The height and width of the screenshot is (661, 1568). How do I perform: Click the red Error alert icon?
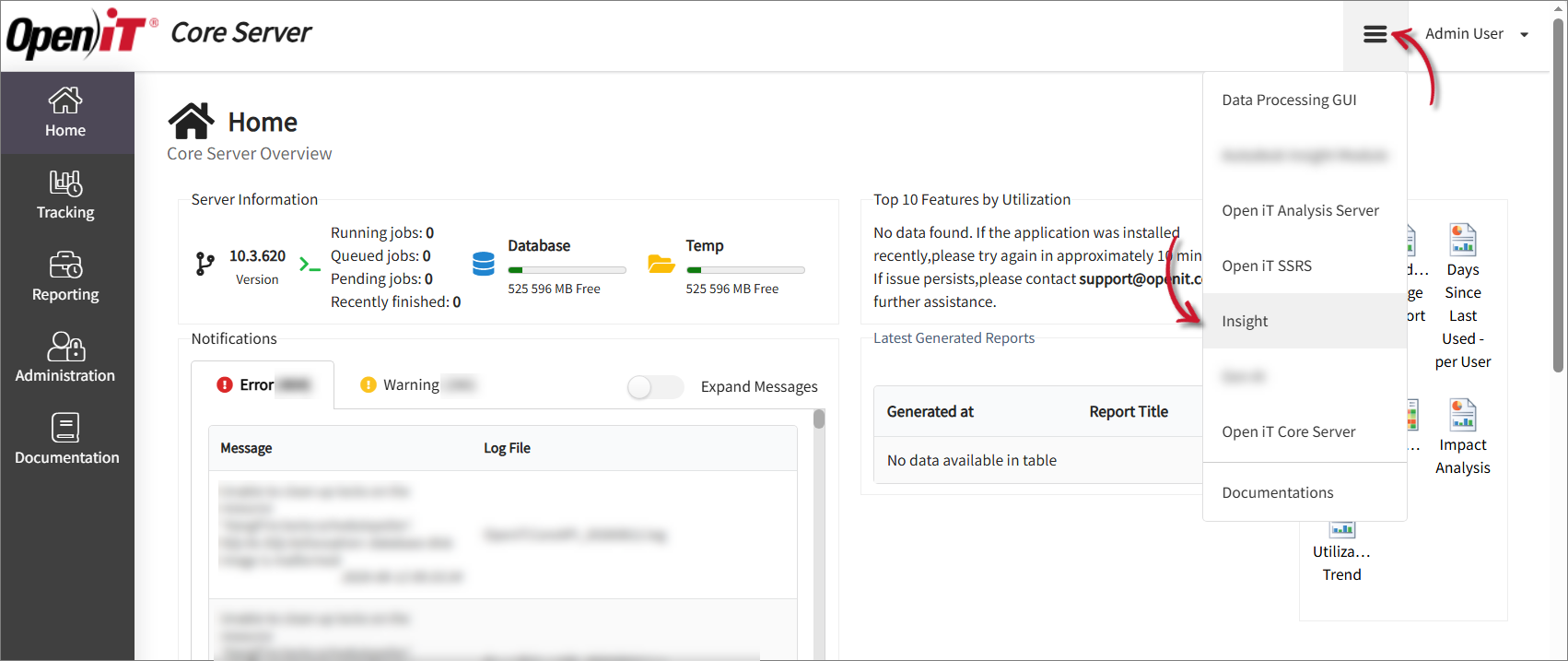tap(225, 384)
